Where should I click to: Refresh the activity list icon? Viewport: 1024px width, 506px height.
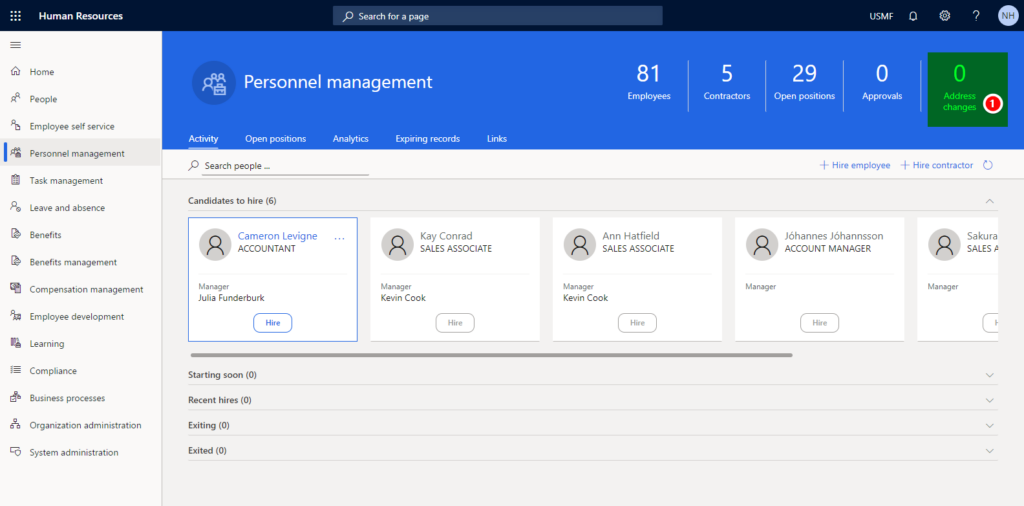click(x=988, y=165)
